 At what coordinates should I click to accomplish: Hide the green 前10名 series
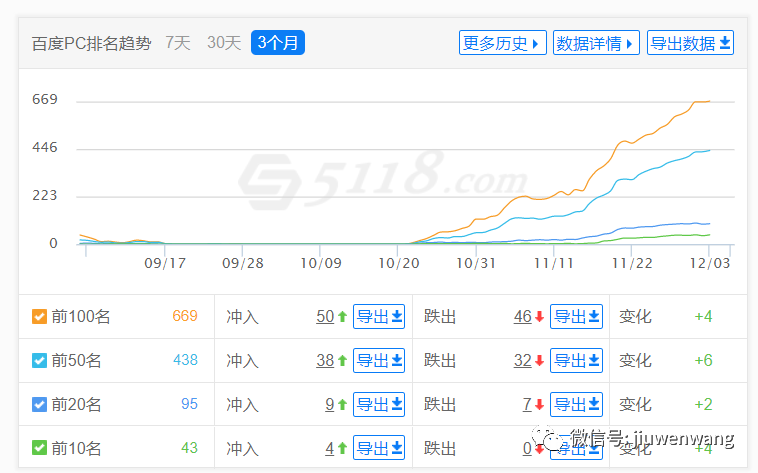click(x=40, y=449)
